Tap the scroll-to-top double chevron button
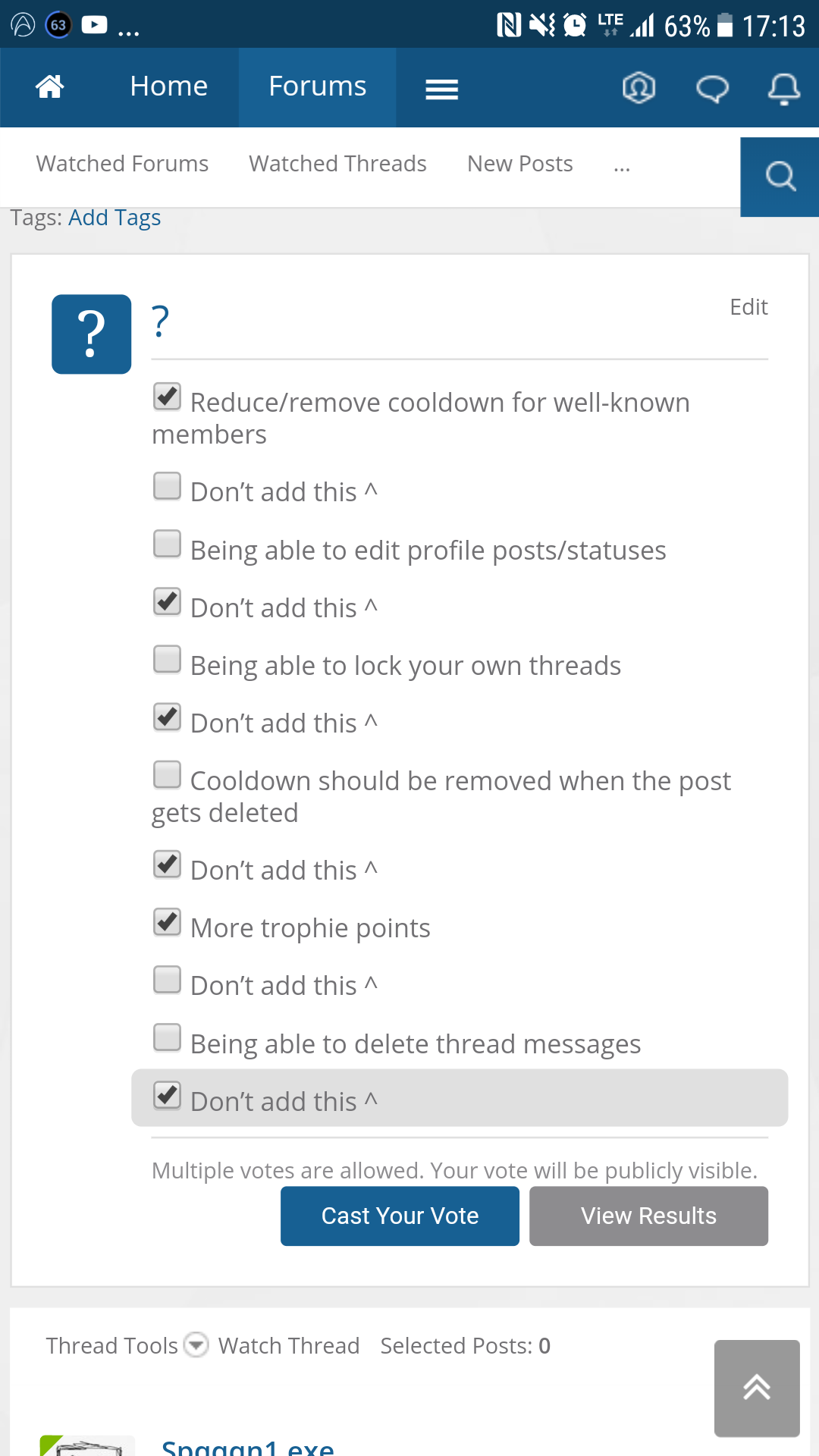819x1456 pixels. [x=757, y=1388]
